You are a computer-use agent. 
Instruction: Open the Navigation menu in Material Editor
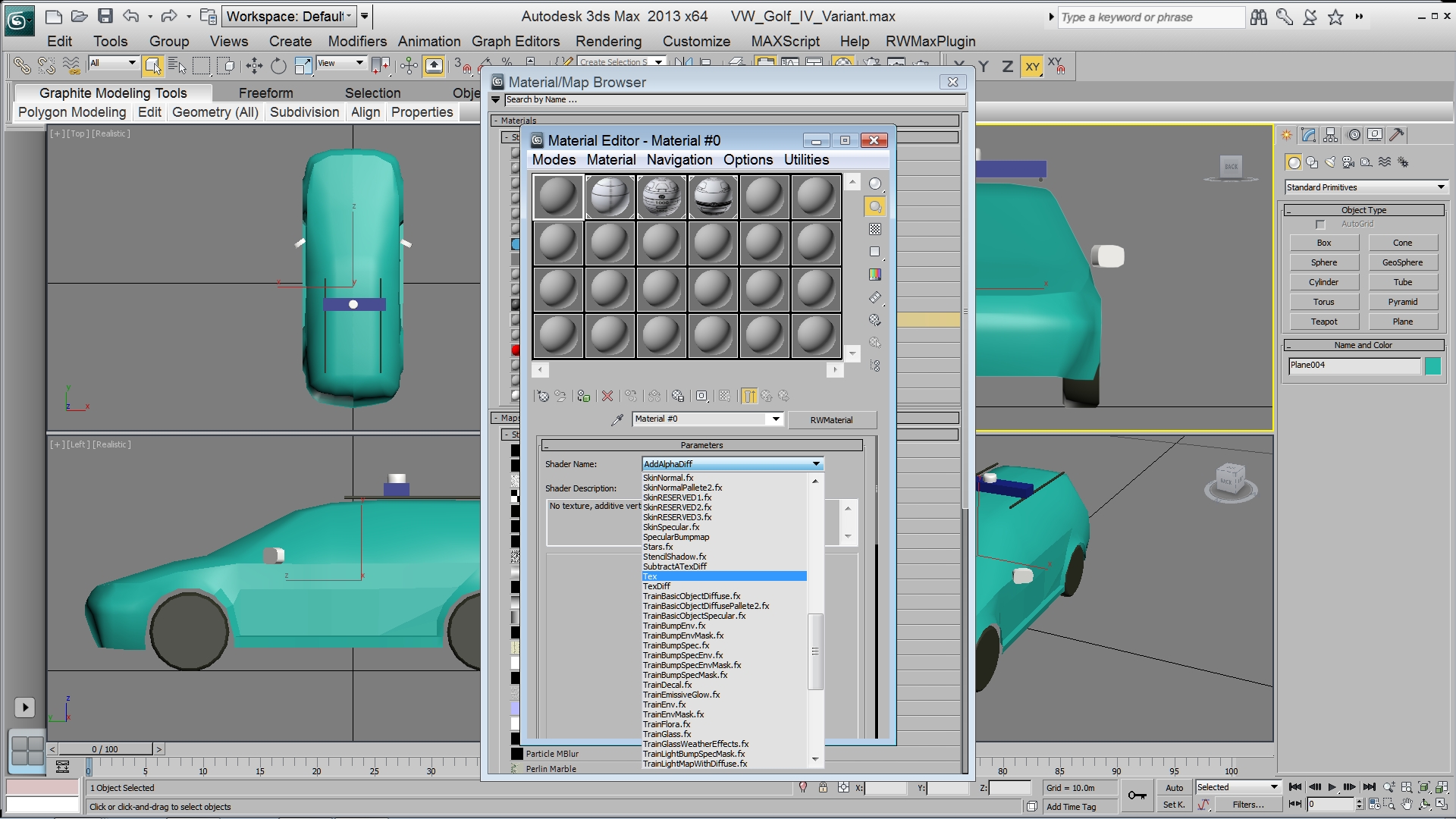click(679, 160)
